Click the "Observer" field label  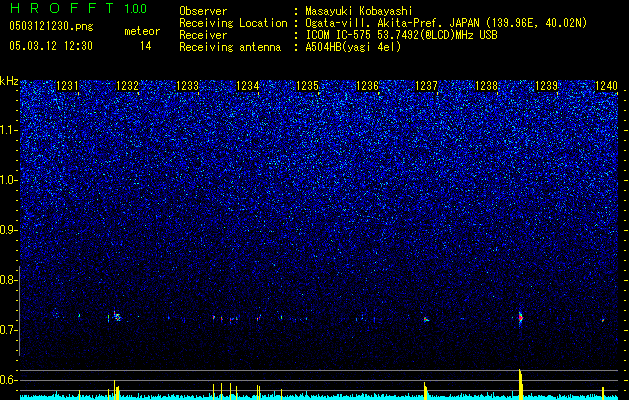[x=203, y=11]
